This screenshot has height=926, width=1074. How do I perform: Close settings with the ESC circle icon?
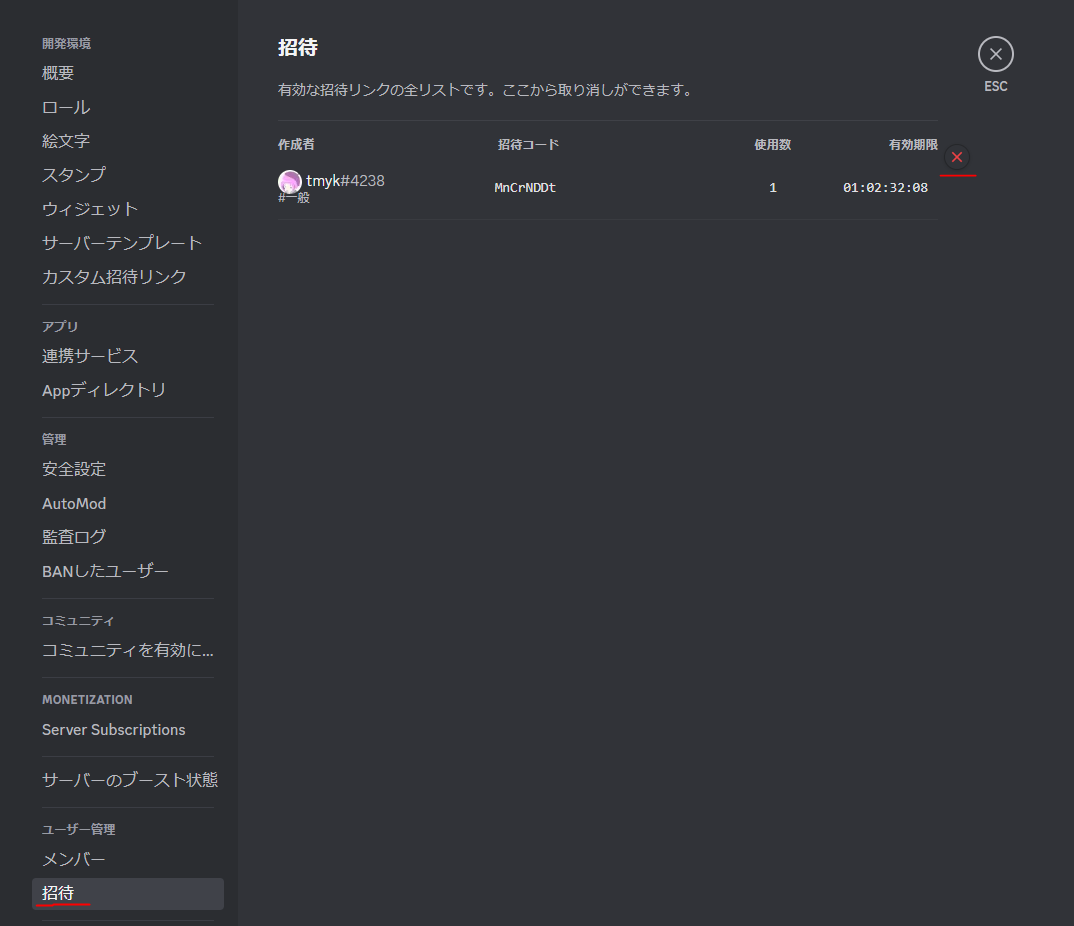coord(995,54)
